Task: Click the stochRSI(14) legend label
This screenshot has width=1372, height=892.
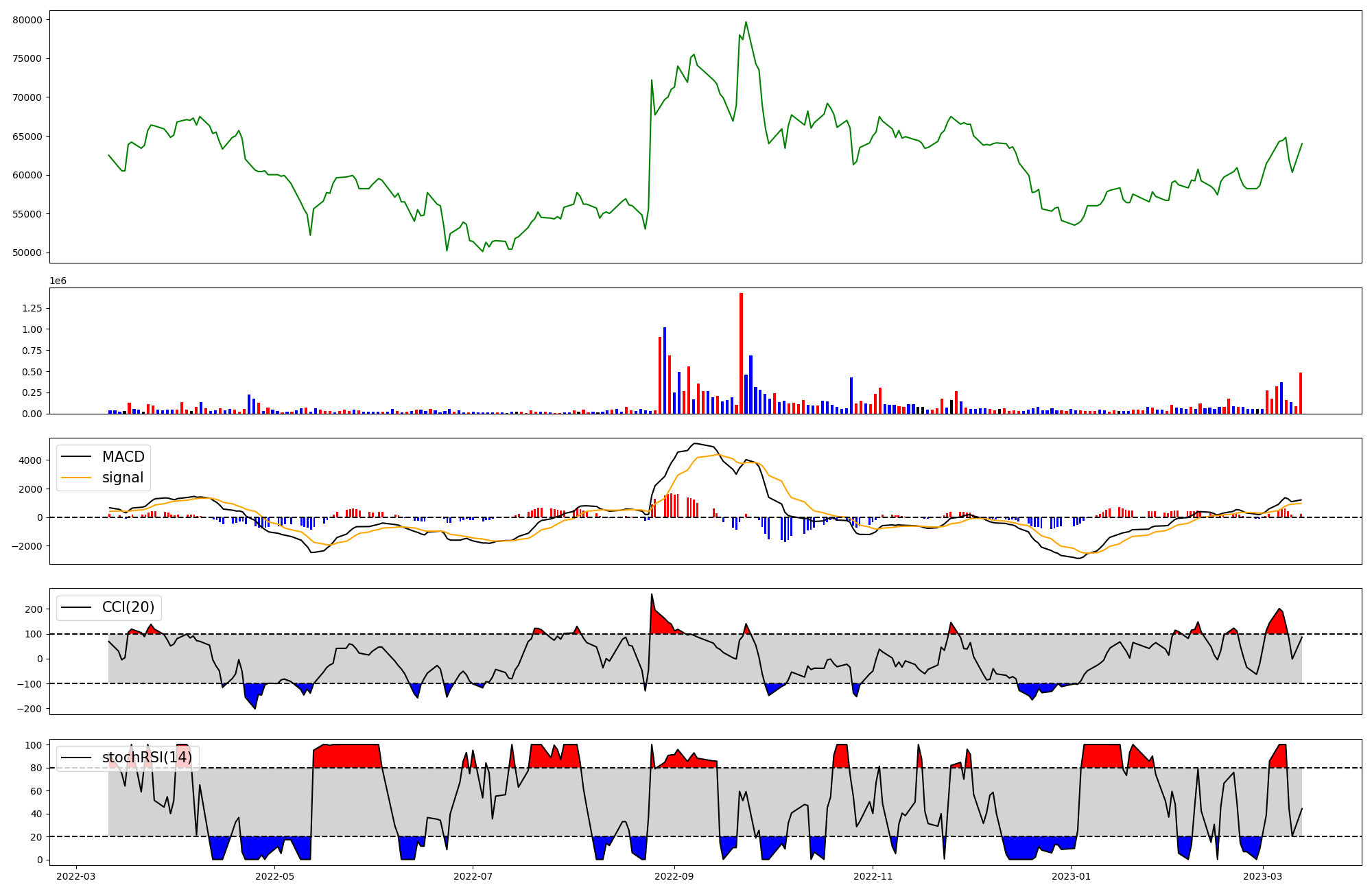Action: click(x=147, y=758)
